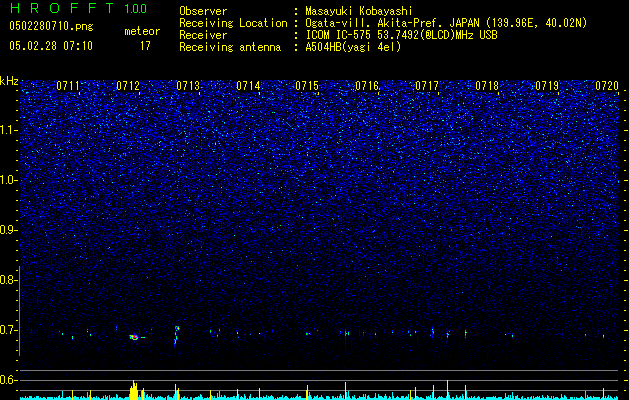Click the receiving location Ogata-vill. Akita-Pref. text

point(448,23)
